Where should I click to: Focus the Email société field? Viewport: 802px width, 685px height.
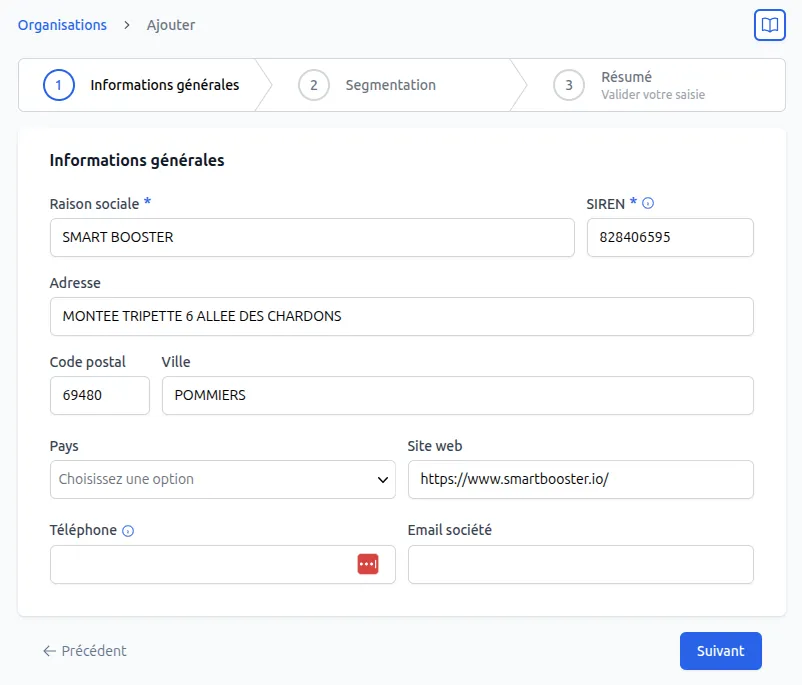pyautogui.click(x=580, y=564)
